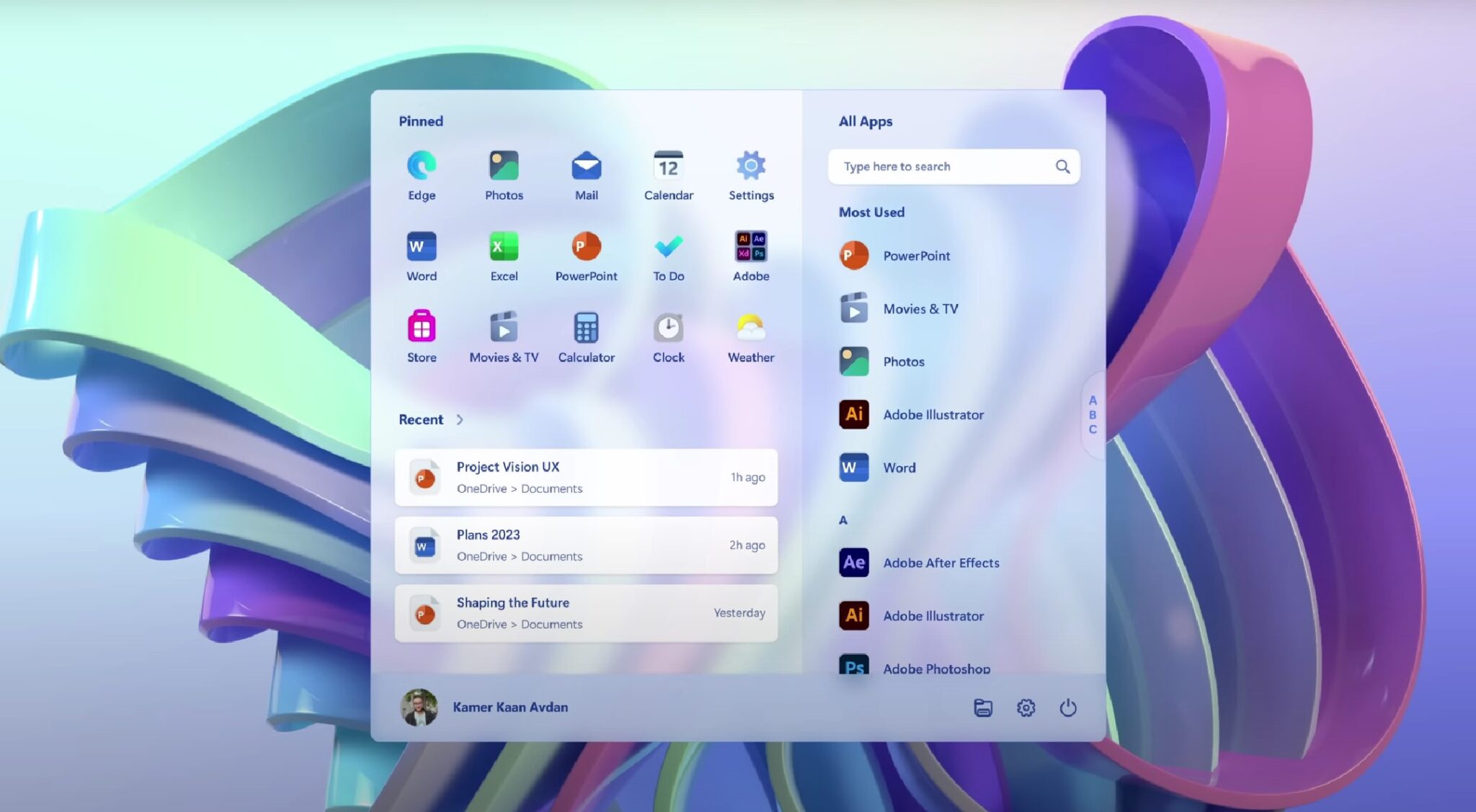Click the Type here to search field
This screenshot has height=812, width=1476.
tap(944, 166)
